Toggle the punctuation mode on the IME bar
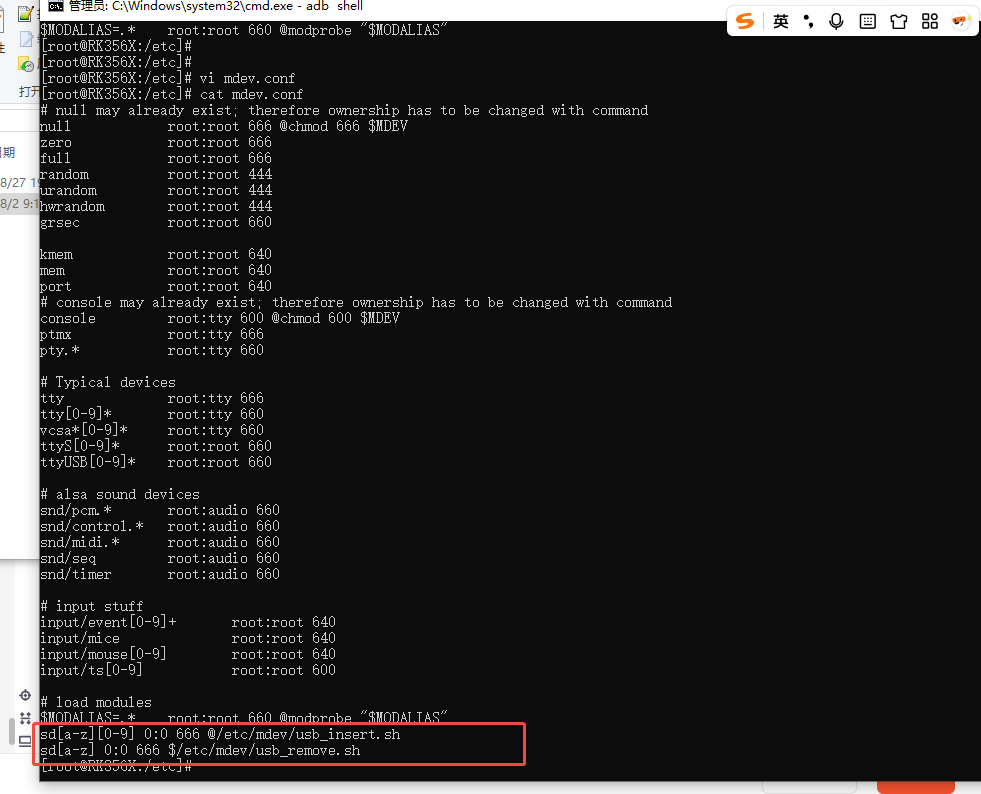 [808, 22]
